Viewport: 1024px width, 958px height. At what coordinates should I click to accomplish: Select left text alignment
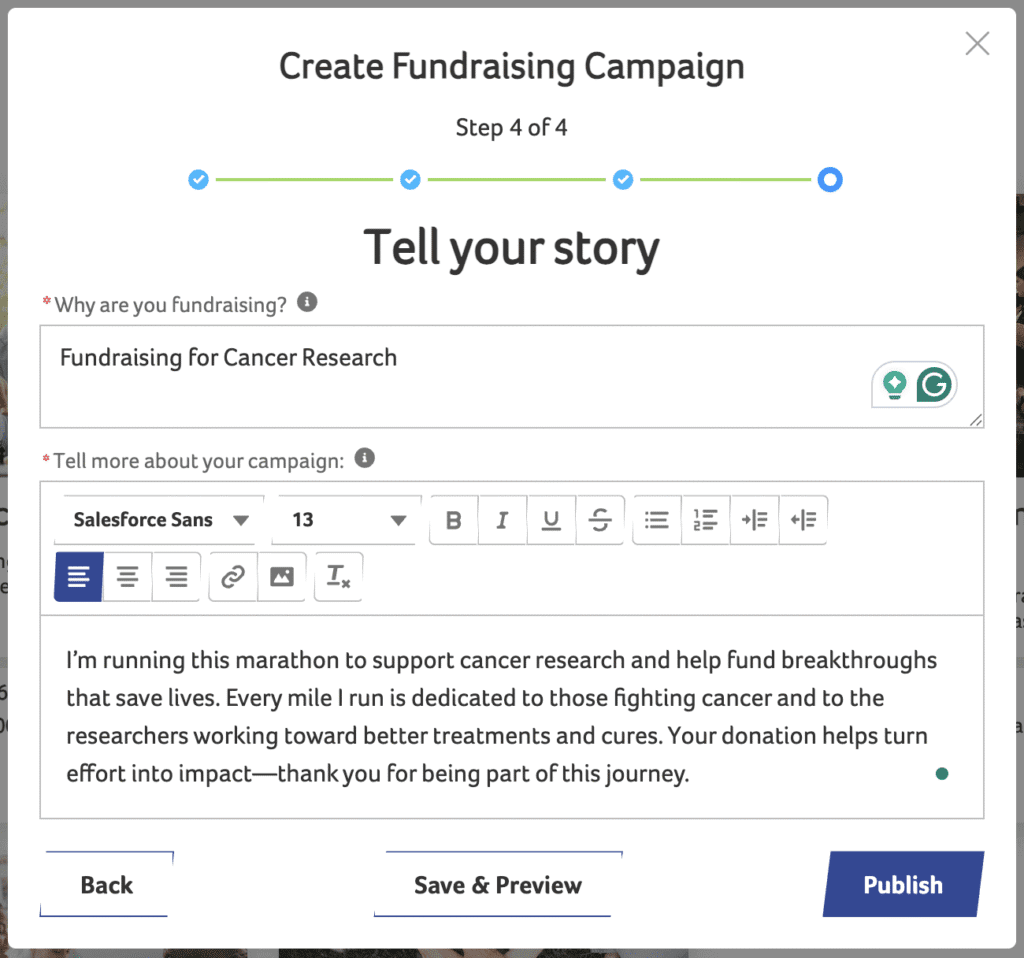[x=79, y=577]
